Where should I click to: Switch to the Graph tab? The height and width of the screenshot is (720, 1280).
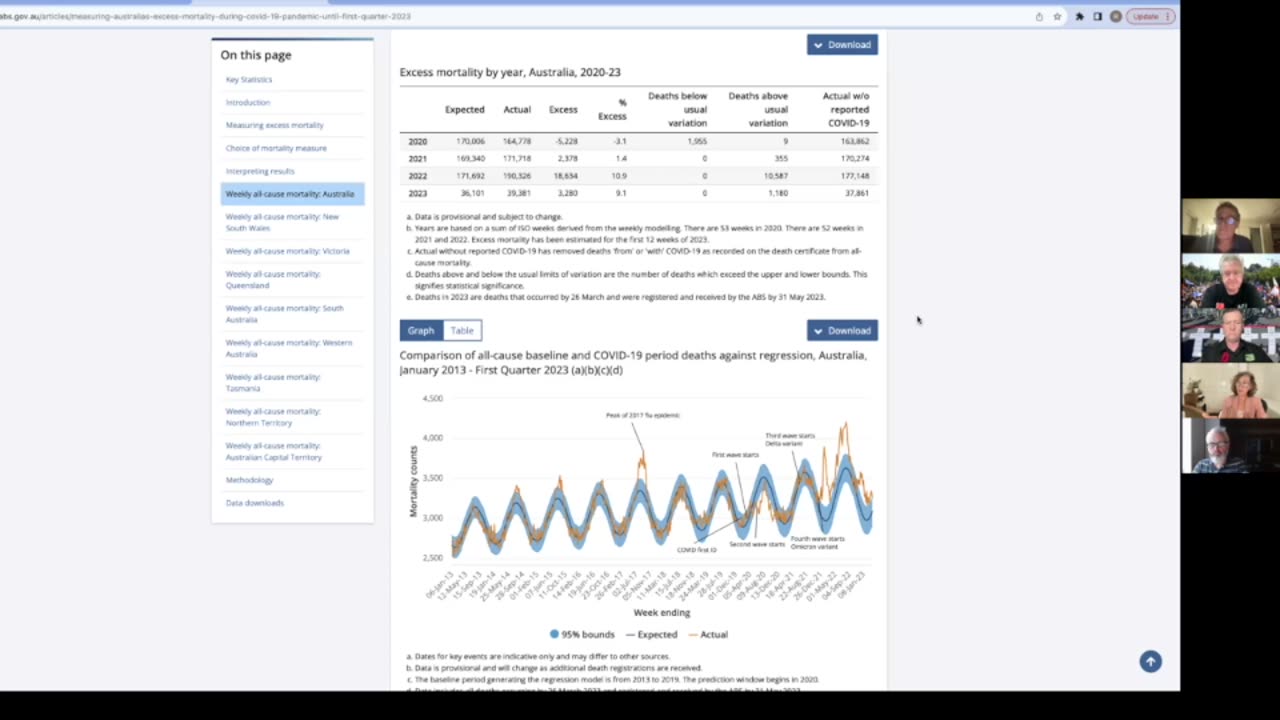pos(421,330)
